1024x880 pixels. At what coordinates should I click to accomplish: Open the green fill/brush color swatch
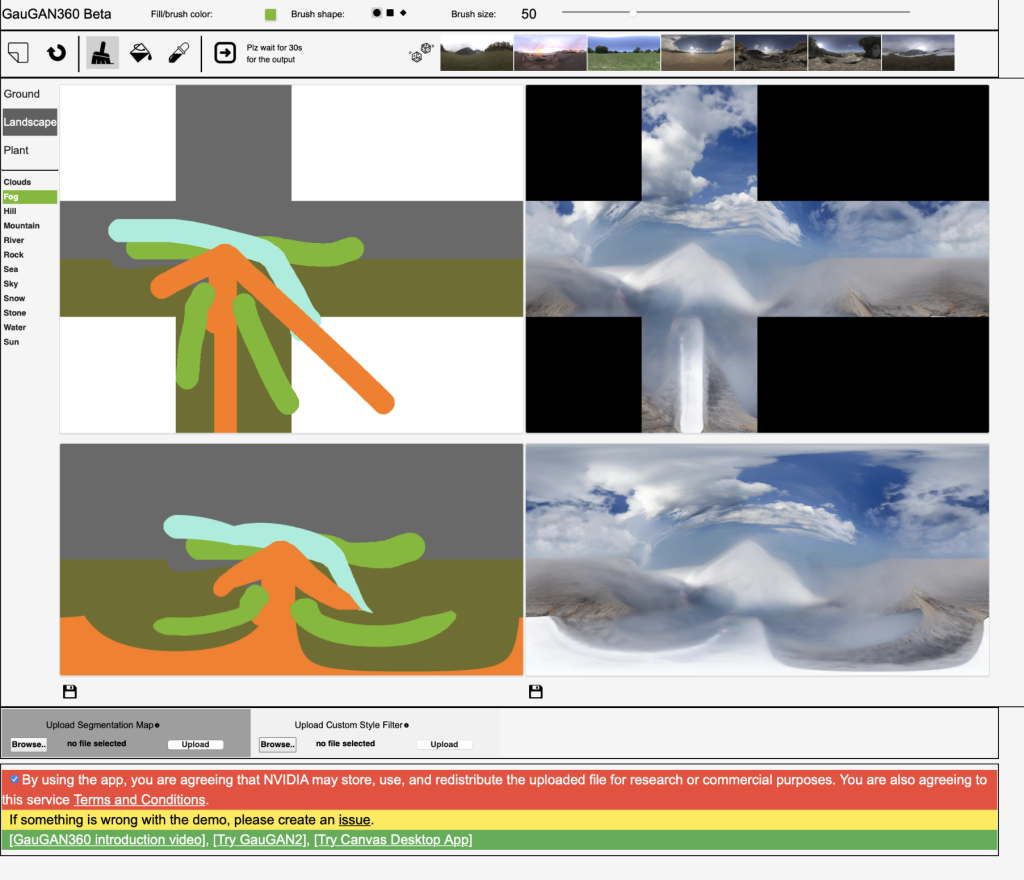click(x=270, y=14)
